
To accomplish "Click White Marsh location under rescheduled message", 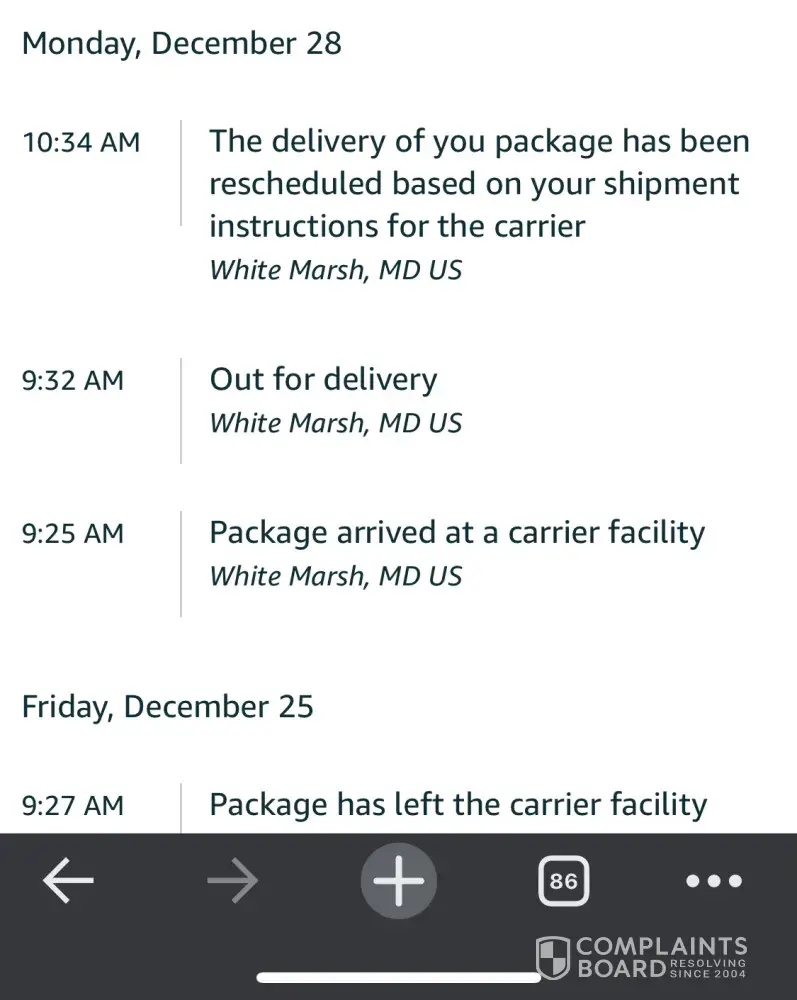I will 335,270.
